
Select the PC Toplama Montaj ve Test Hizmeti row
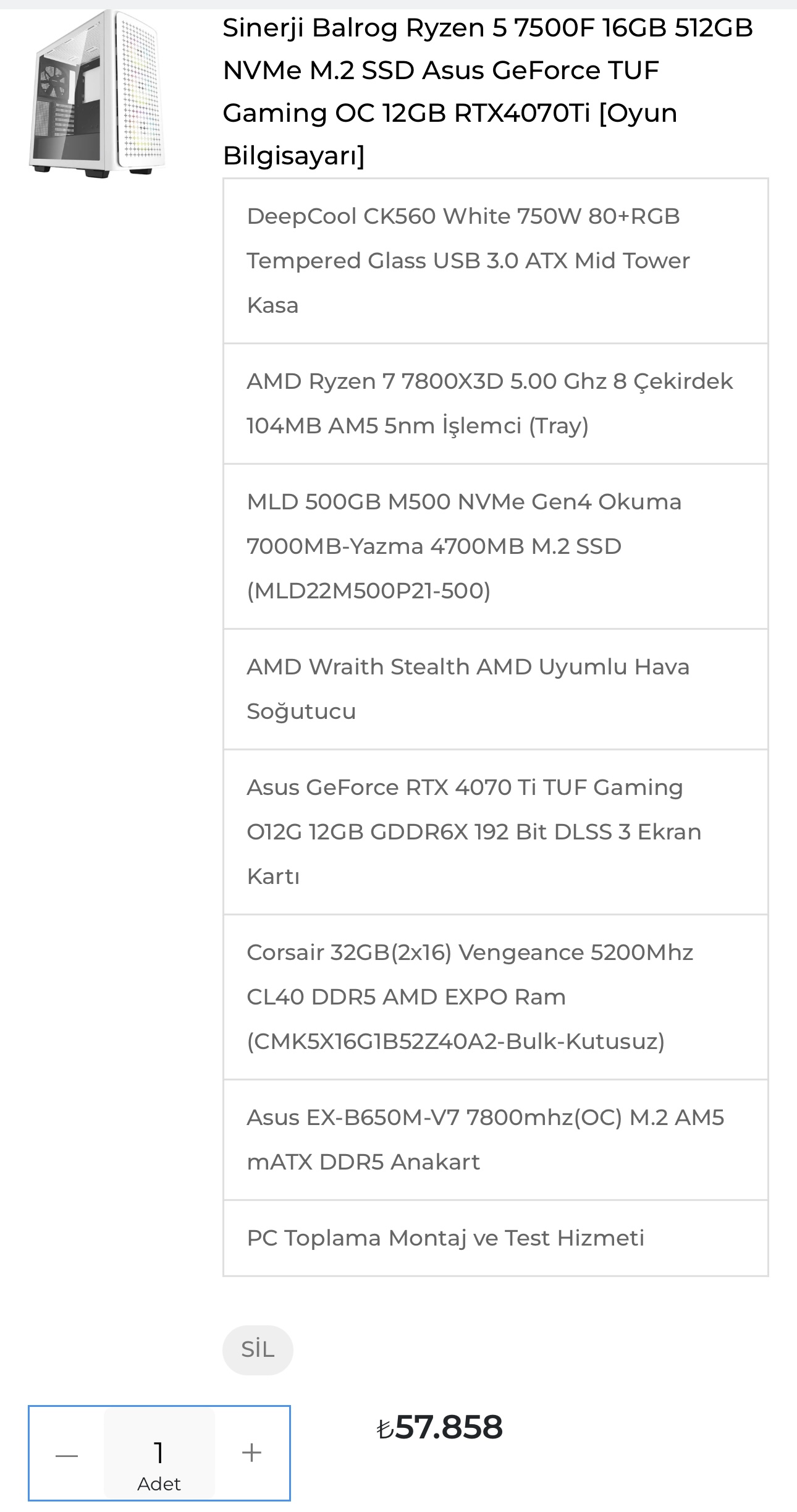coord(495,1238)
